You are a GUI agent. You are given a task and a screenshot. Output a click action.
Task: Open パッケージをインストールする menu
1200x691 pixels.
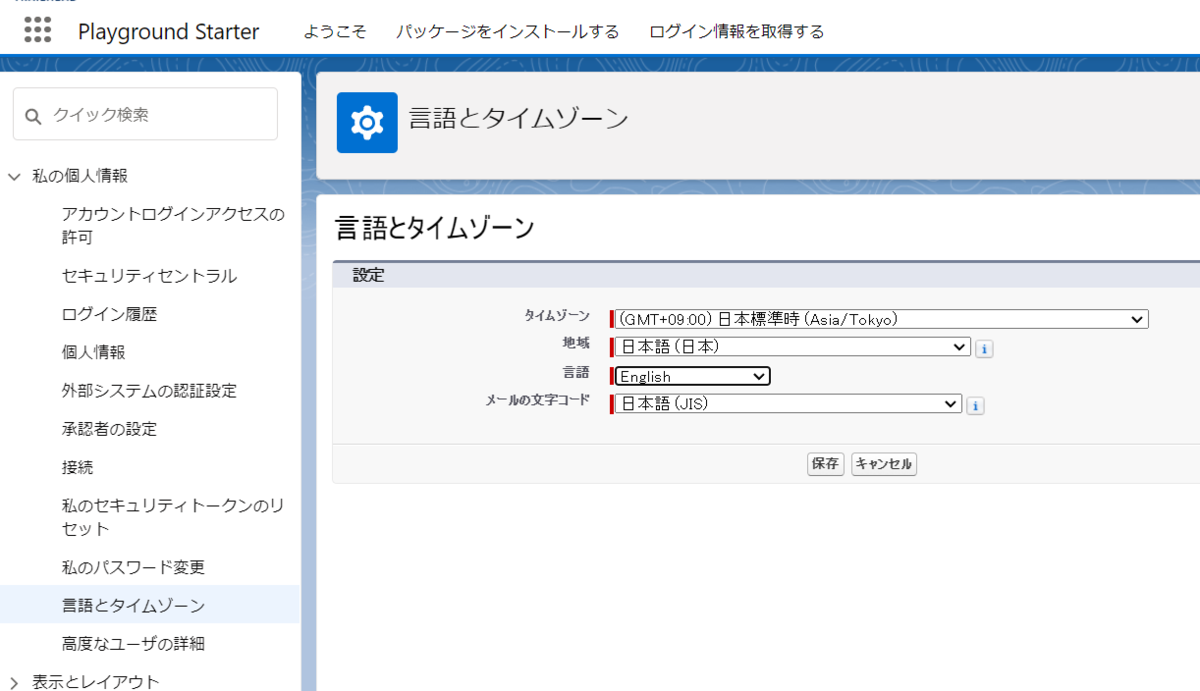(506, 31)
